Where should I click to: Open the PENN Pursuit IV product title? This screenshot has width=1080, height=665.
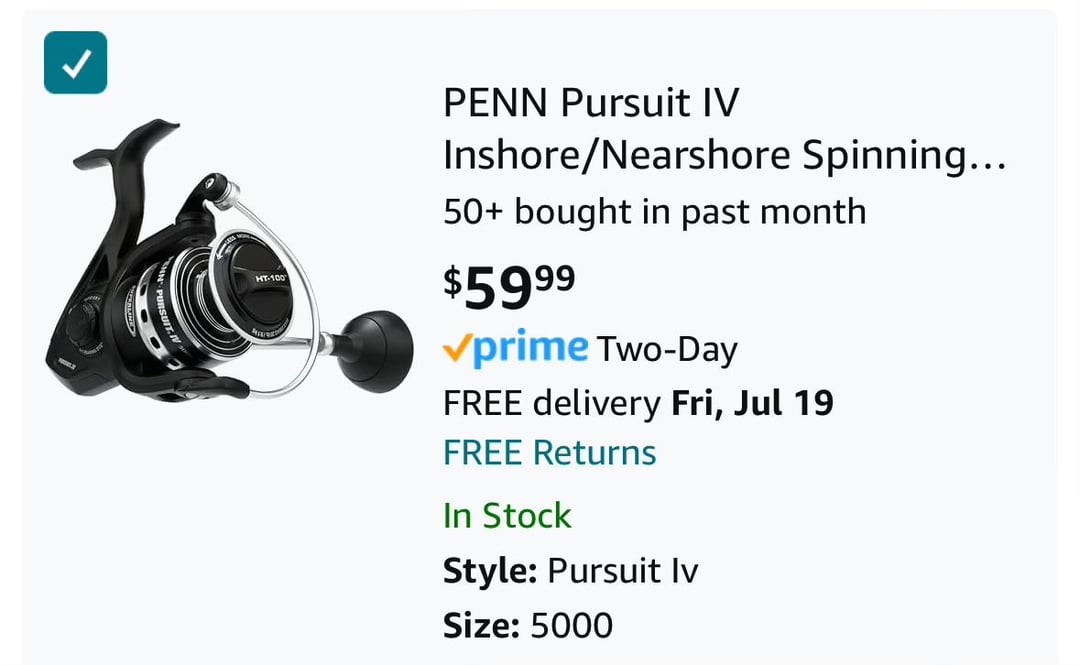[x=590, y=104]
